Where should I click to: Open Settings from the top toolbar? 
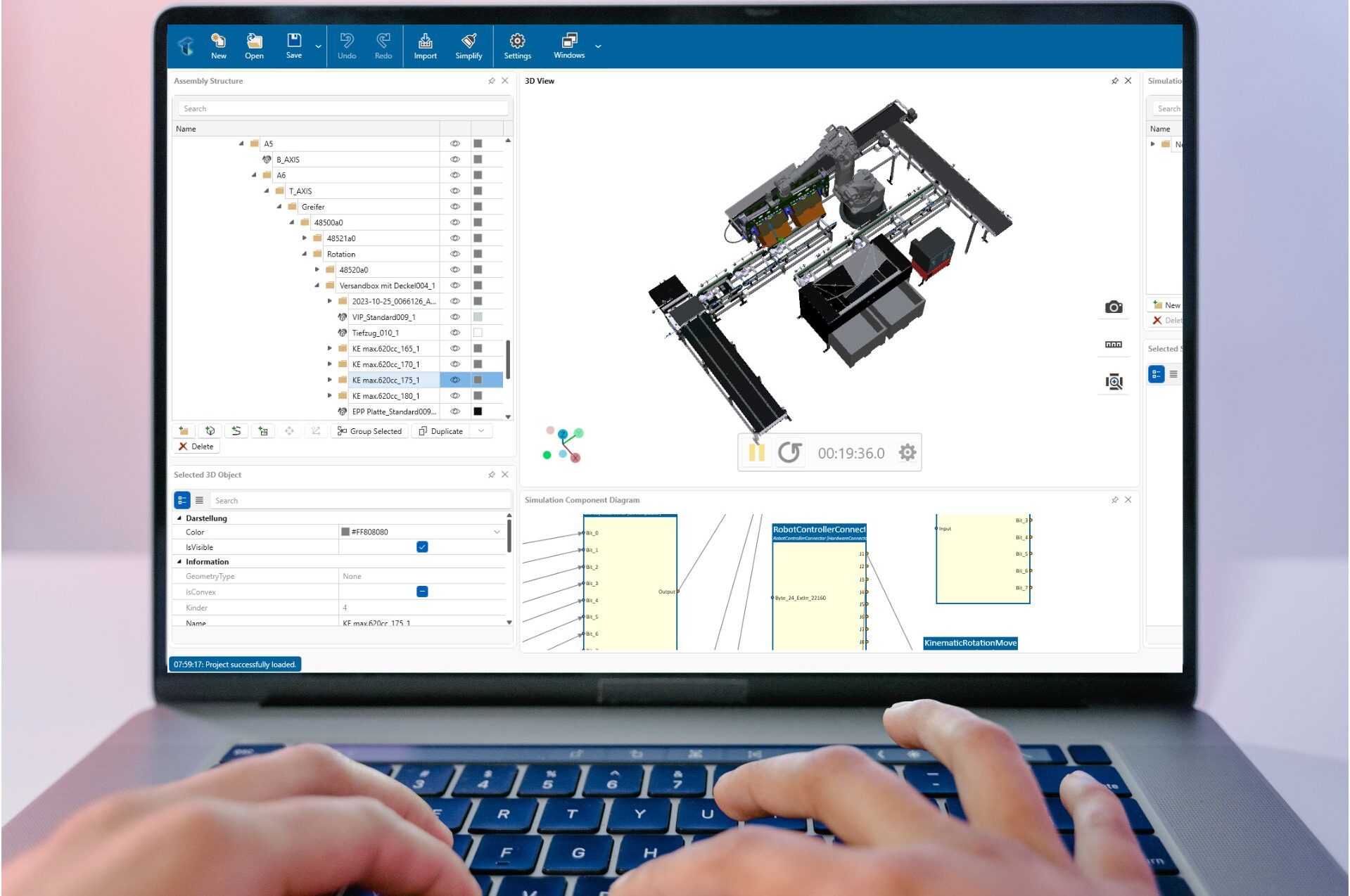pyautogui.click(x=517, y=46)
